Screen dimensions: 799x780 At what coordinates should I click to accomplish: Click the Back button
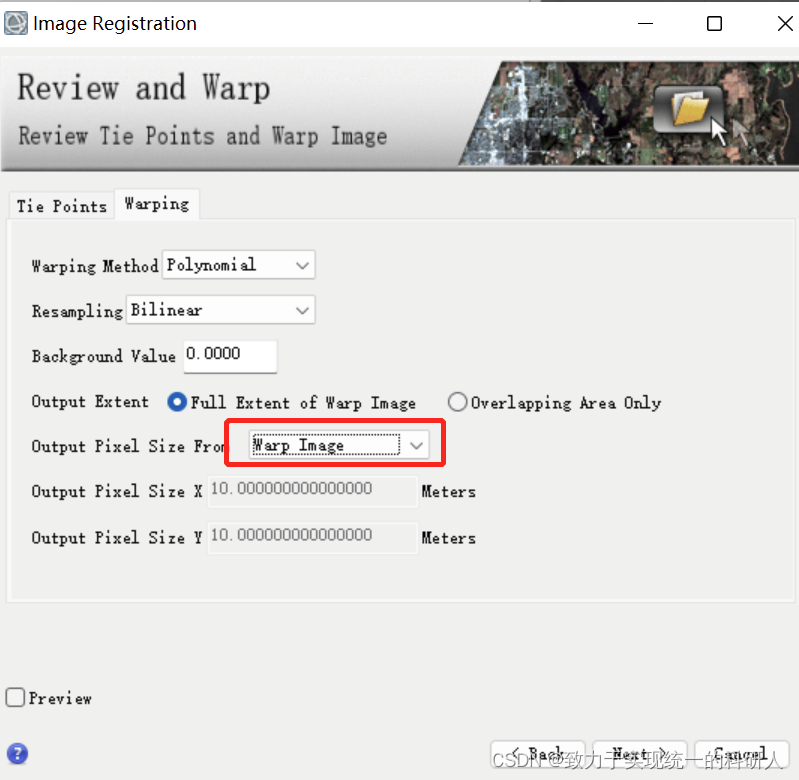pos(538,754)
